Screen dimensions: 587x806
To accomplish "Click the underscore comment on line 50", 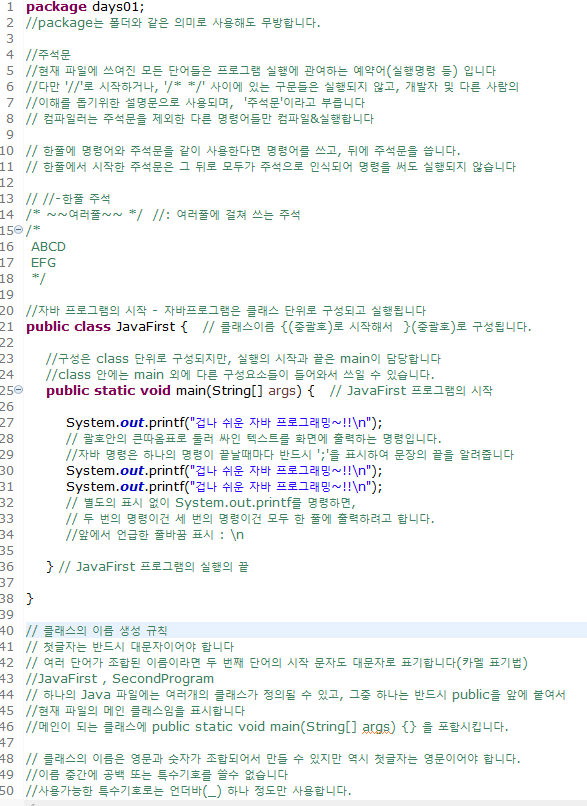I will [189, 791].
